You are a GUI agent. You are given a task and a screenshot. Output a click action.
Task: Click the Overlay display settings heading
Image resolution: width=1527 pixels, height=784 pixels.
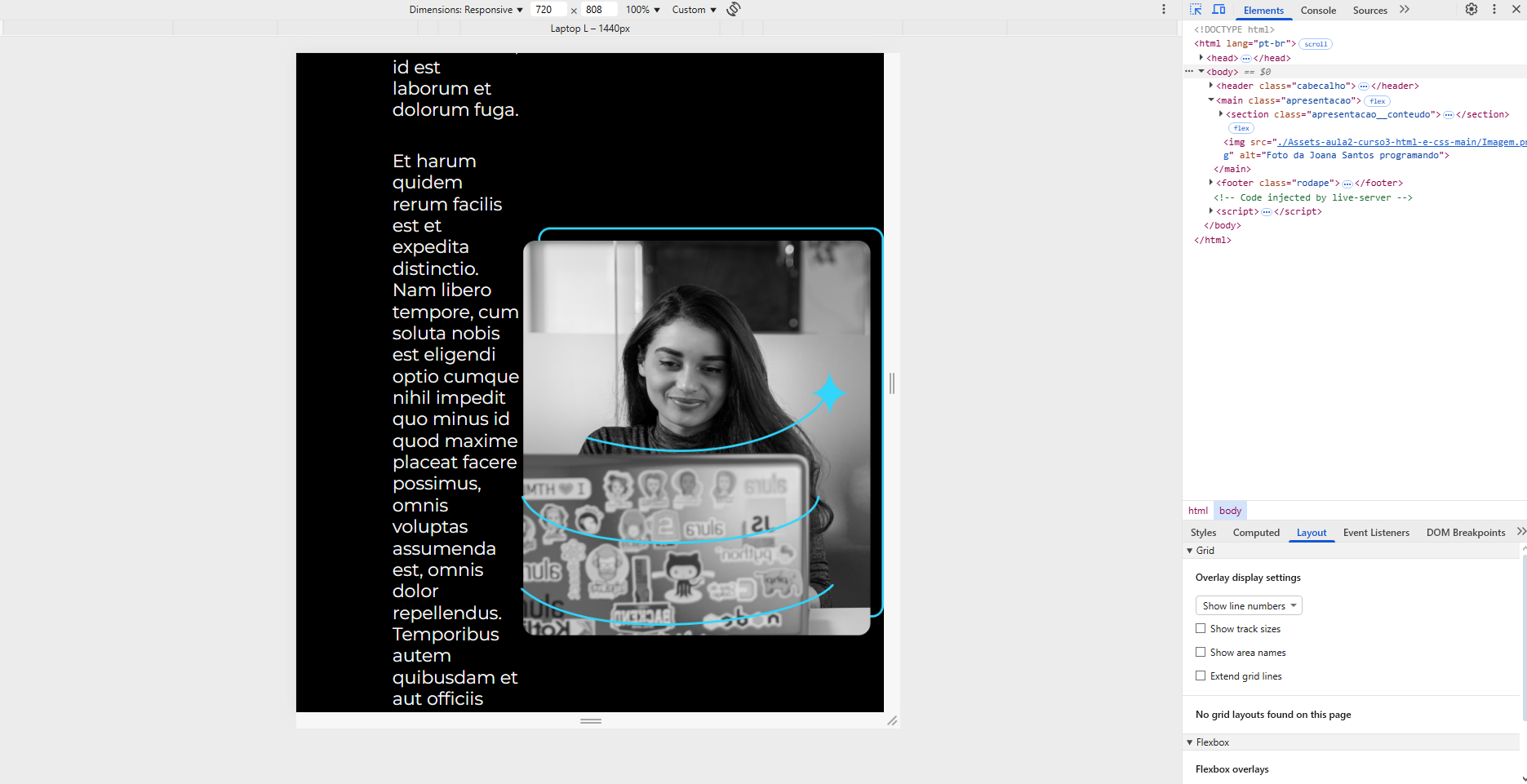[1248, 578]
